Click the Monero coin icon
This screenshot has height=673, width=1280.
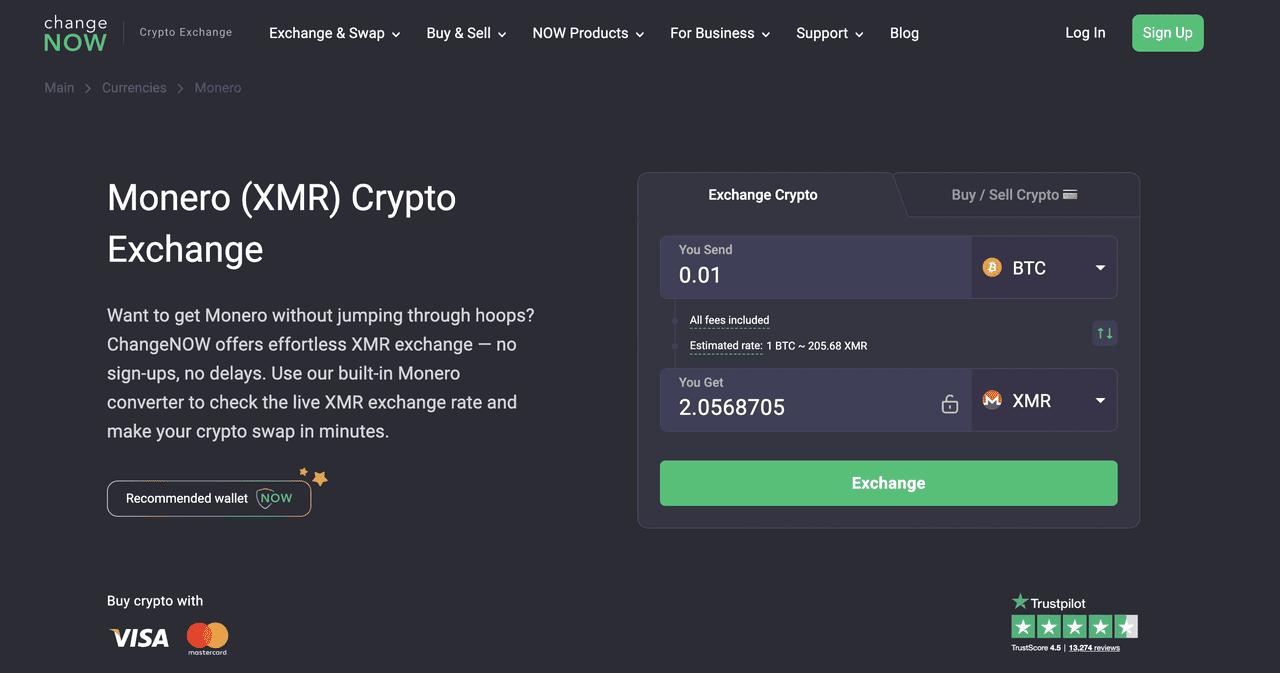(992, 400)
